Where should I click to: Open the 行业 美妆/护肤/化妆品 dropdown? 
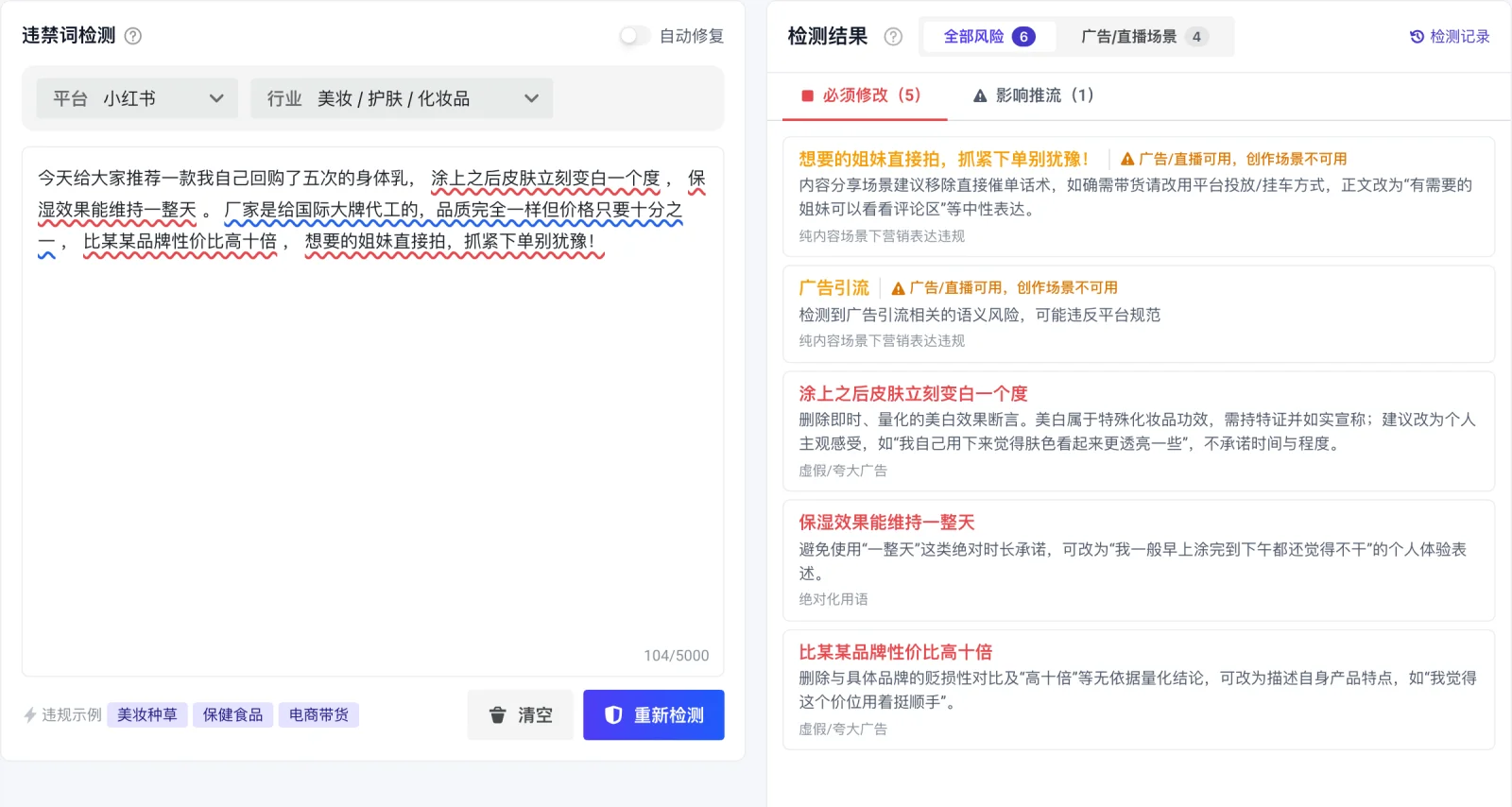click(402, 98)
